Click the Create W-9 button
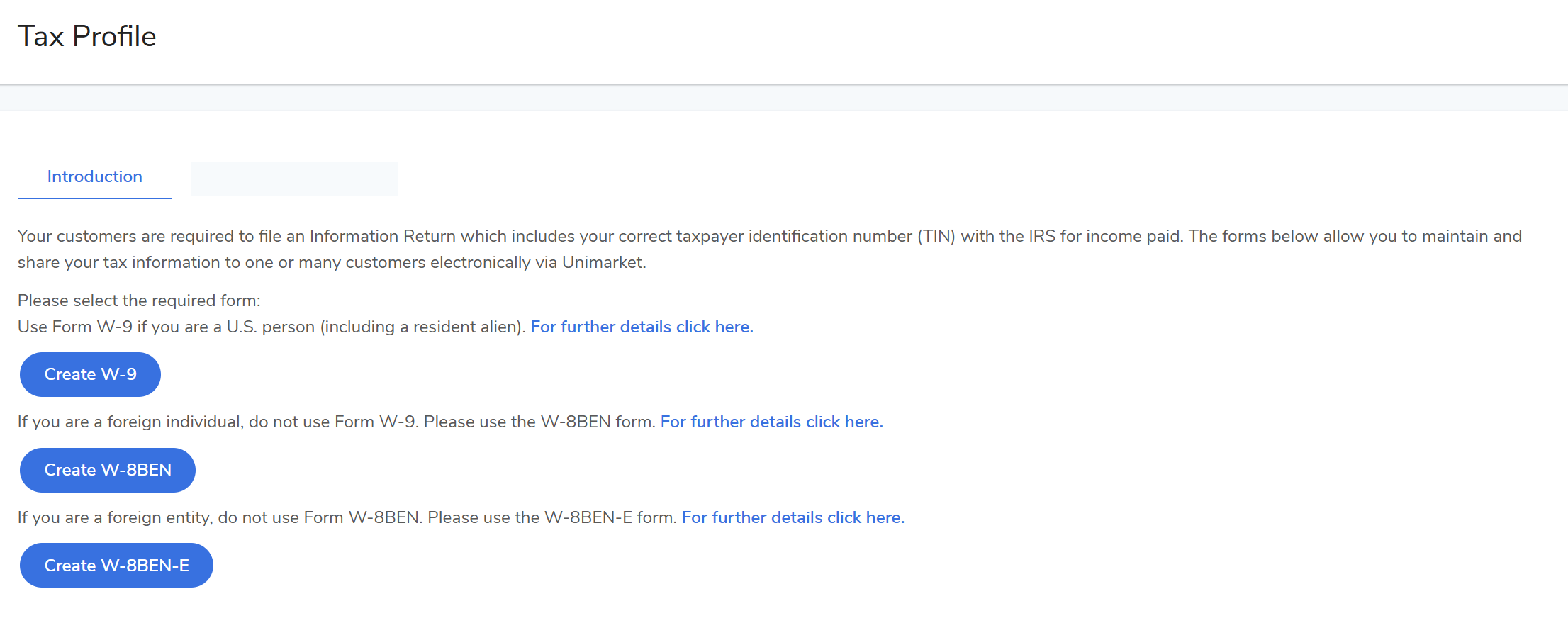 (90, 374)
